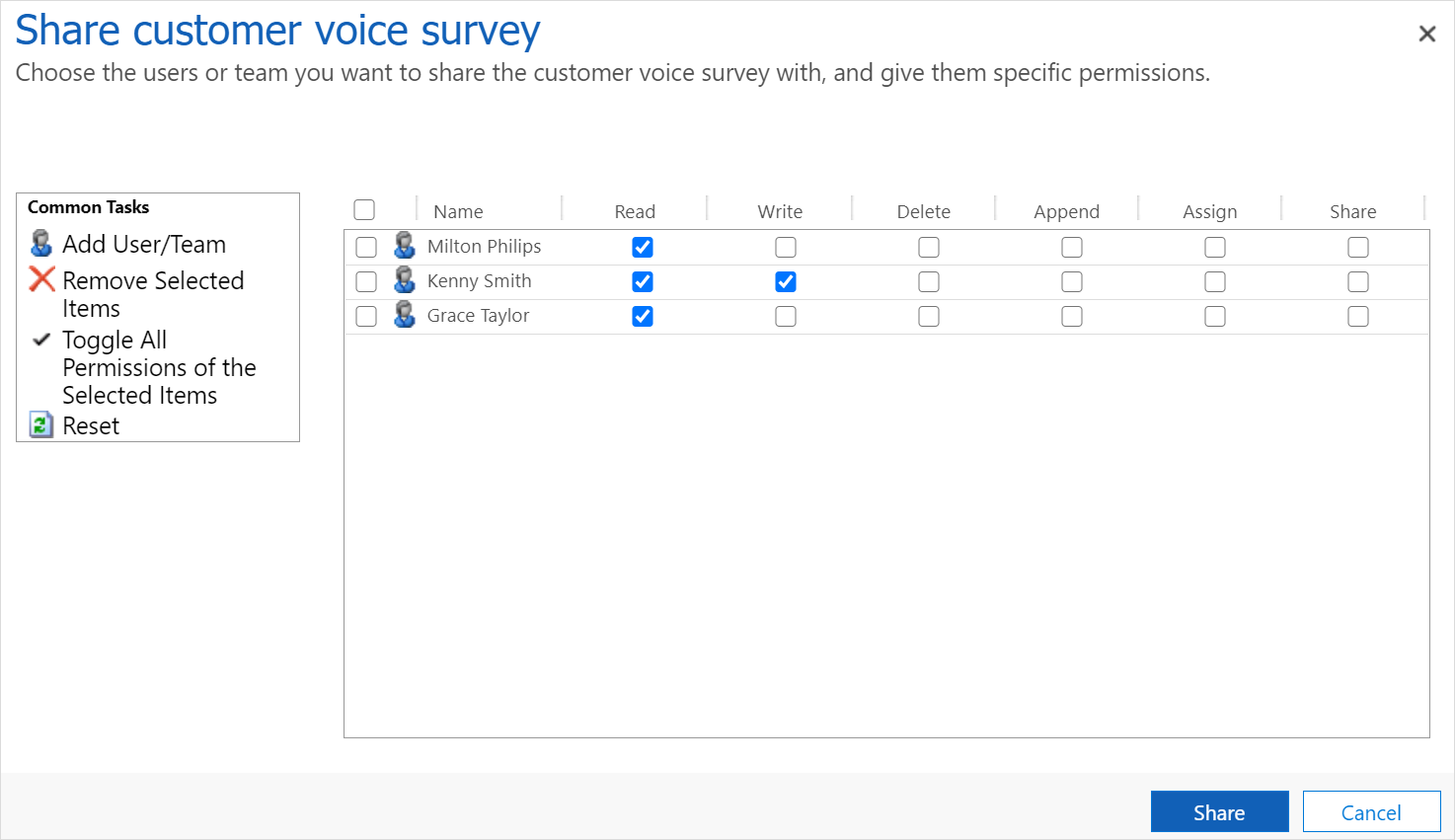Click the Write column header
The height and width of the screenshot is (840, 1455).
(x=780, y=211)
